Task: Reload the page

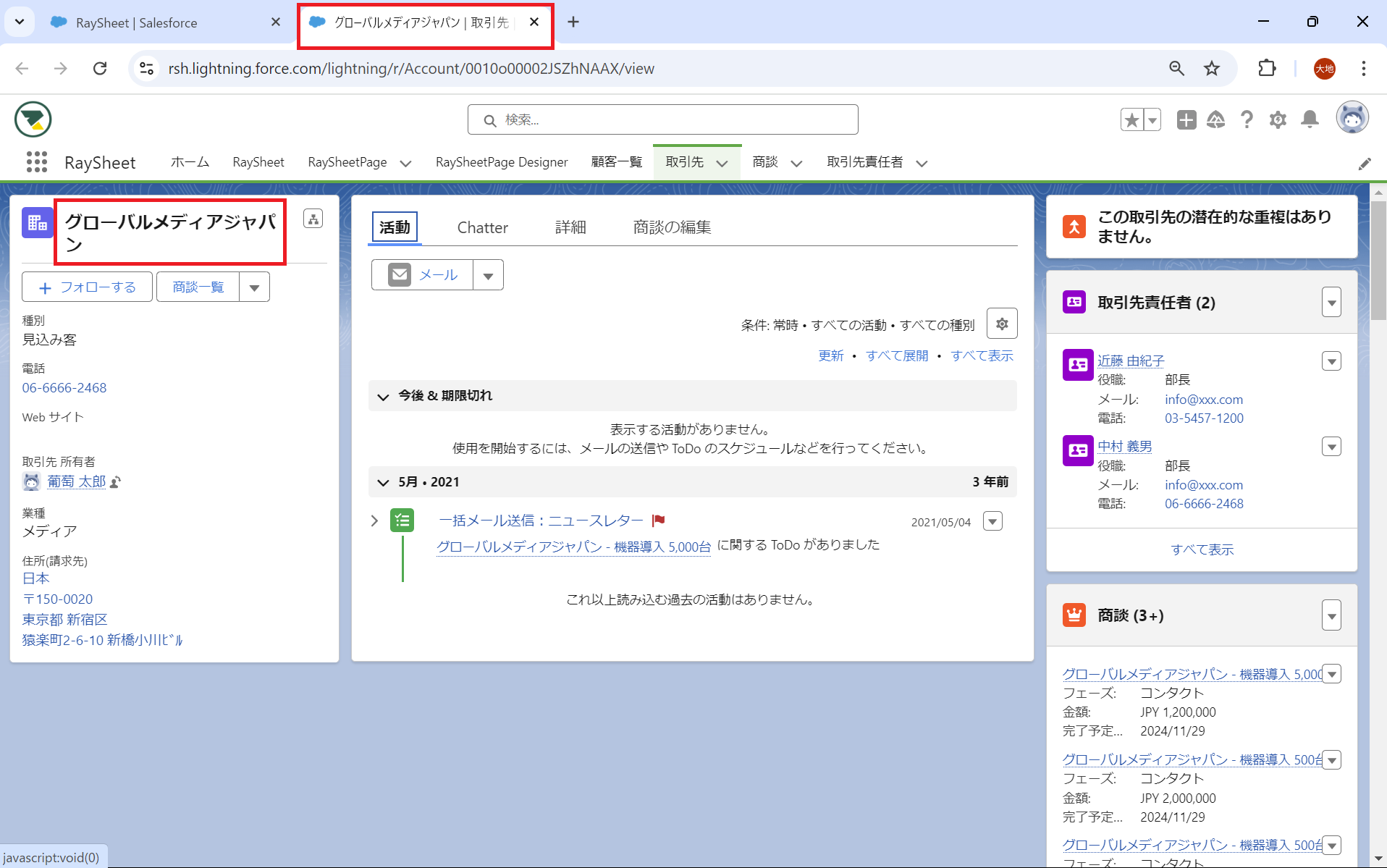Action: (100, 68)
